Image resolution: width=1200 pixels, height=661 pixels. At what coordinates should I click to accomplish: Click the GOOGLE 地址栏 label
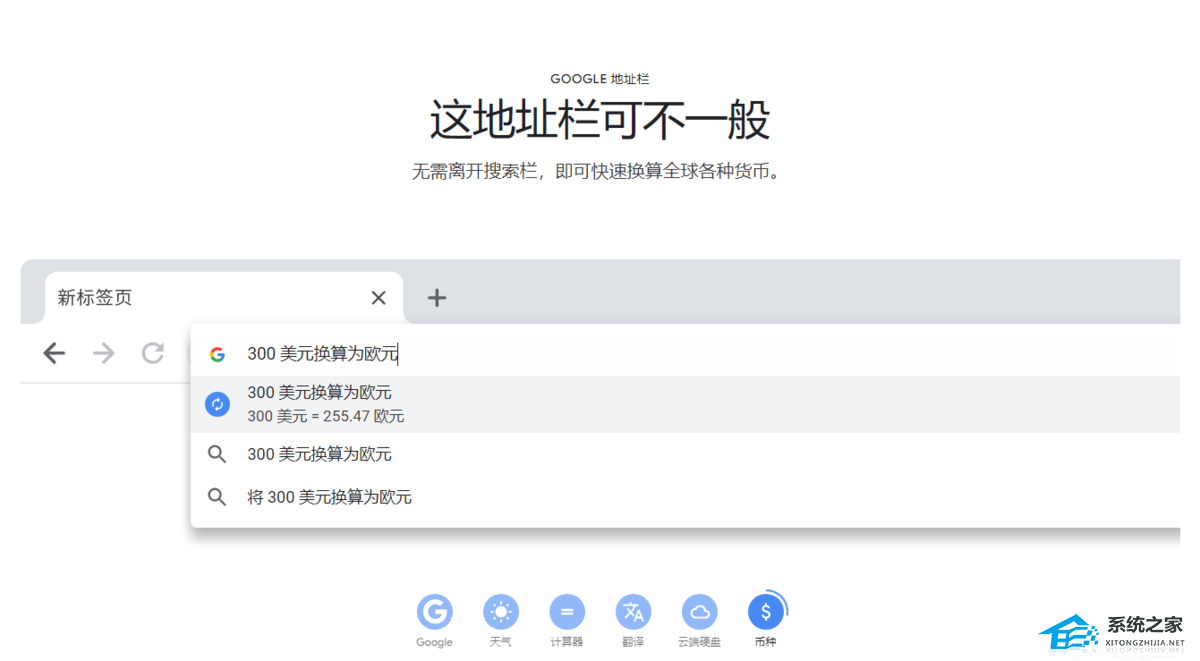[600, 79]
